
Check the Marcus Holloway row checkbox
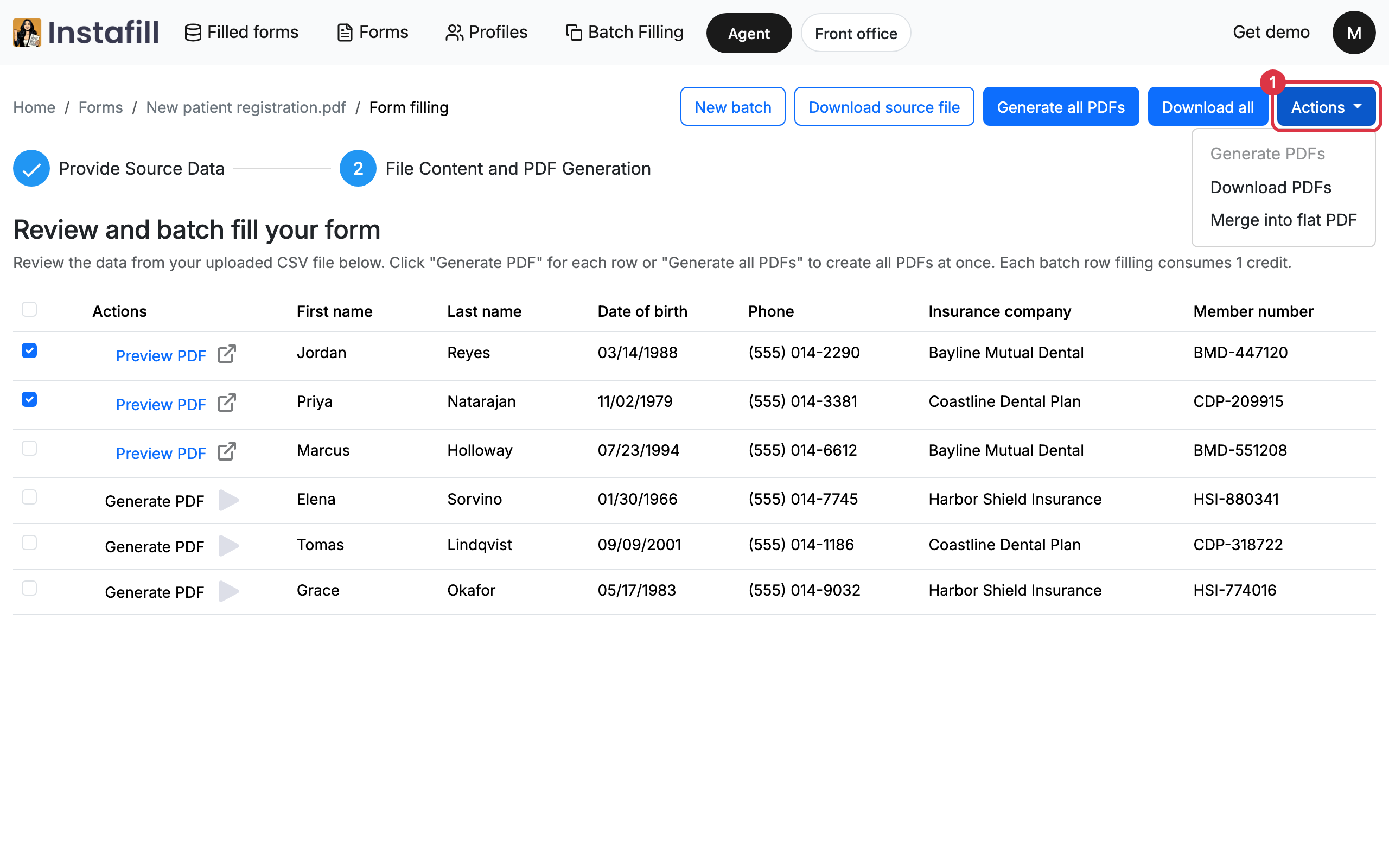coord(29,448)
